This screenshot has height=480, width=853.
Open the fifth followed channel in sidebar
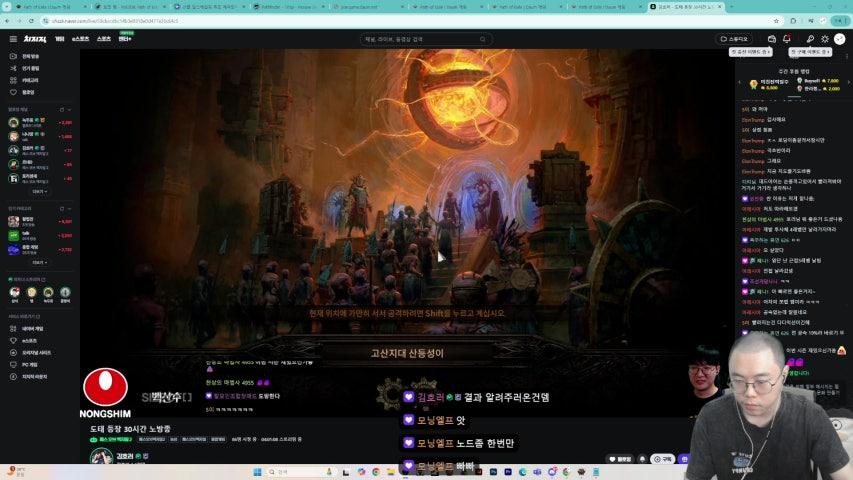pos(40,179)
